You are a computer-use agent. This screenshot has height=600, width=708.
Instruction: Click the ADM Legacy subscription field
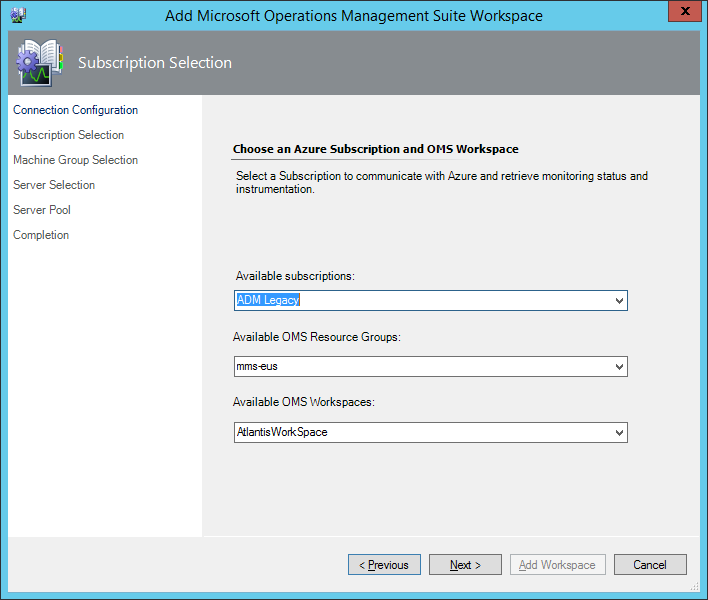(431, 301)
